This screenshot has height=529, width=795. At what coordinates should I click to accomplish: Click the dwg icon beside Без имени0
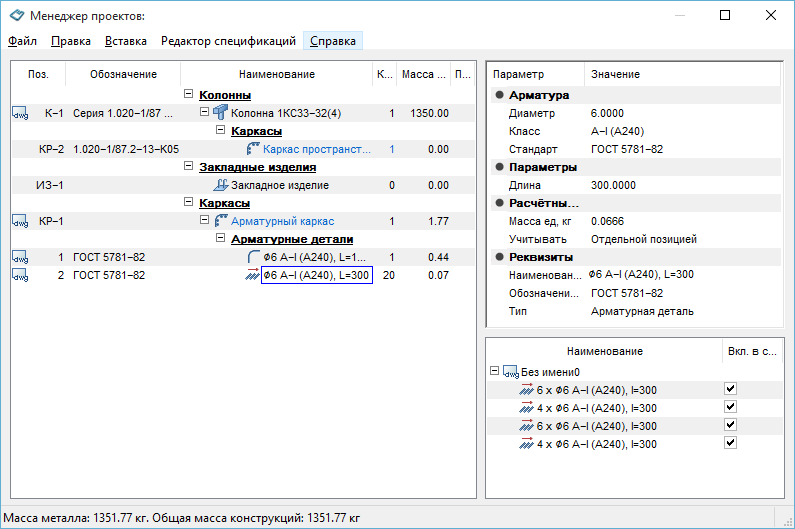pos(510,371)
